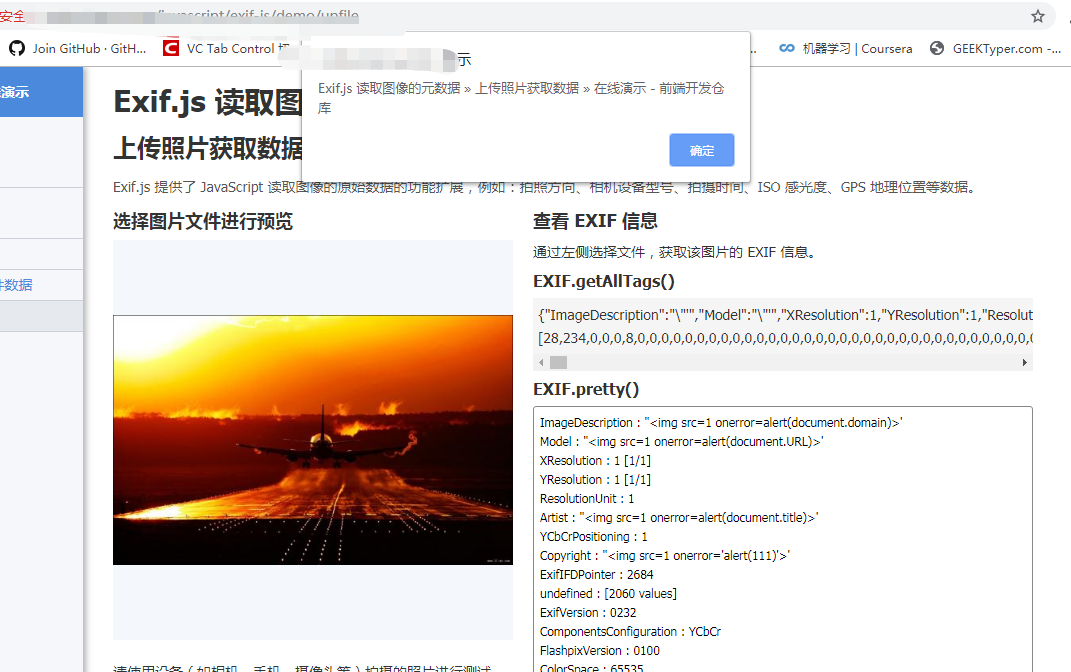Click the 'ComponentsConfiguration : YCbCr' line
This screenshot has height=672, width=1071.
630,632
